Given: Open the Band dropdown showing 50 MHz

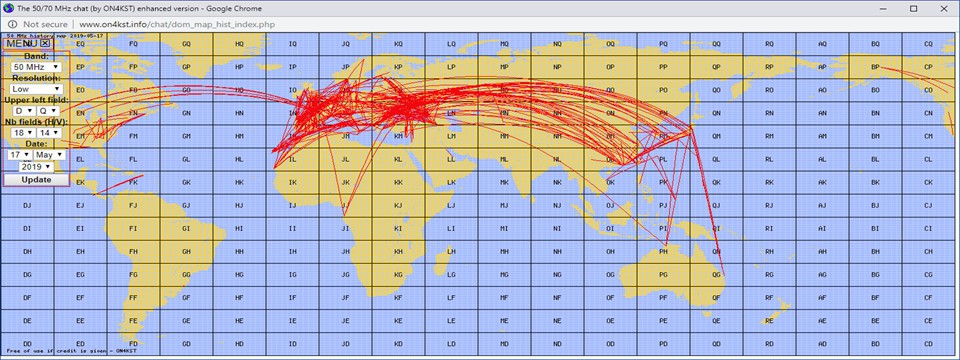Looking at the screenshot, I should [x=37, y=66].
